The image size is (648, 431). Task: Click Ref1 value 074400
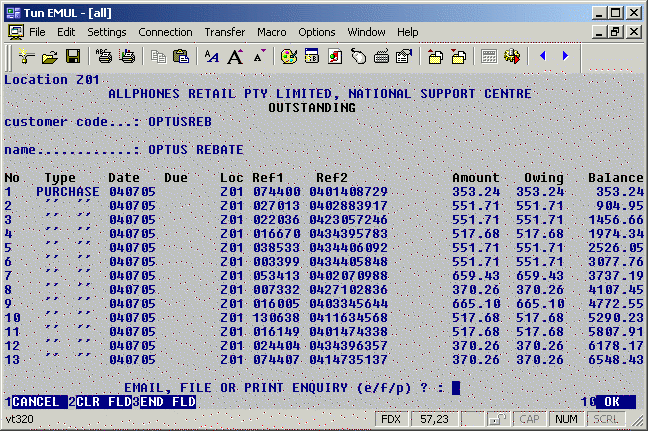(277, 192)
